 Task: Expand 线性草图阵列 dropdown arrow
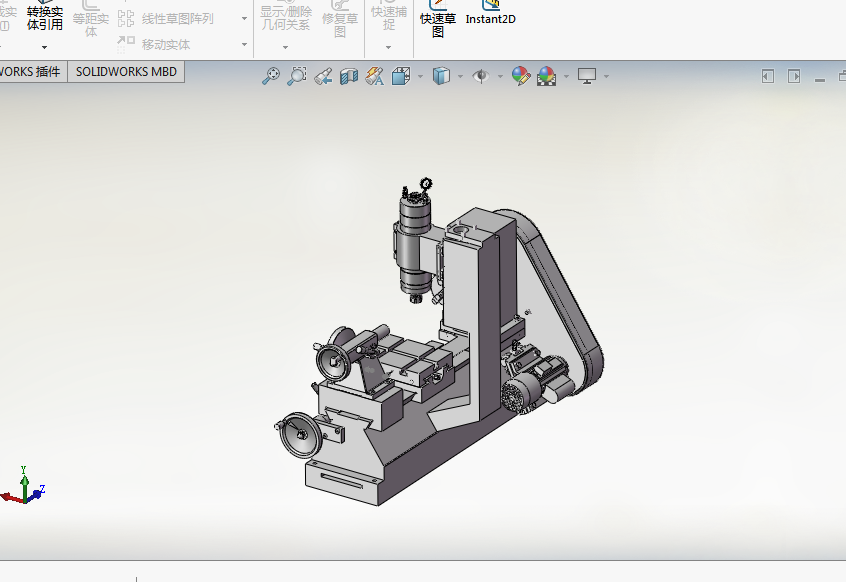[x=244, y=19]
